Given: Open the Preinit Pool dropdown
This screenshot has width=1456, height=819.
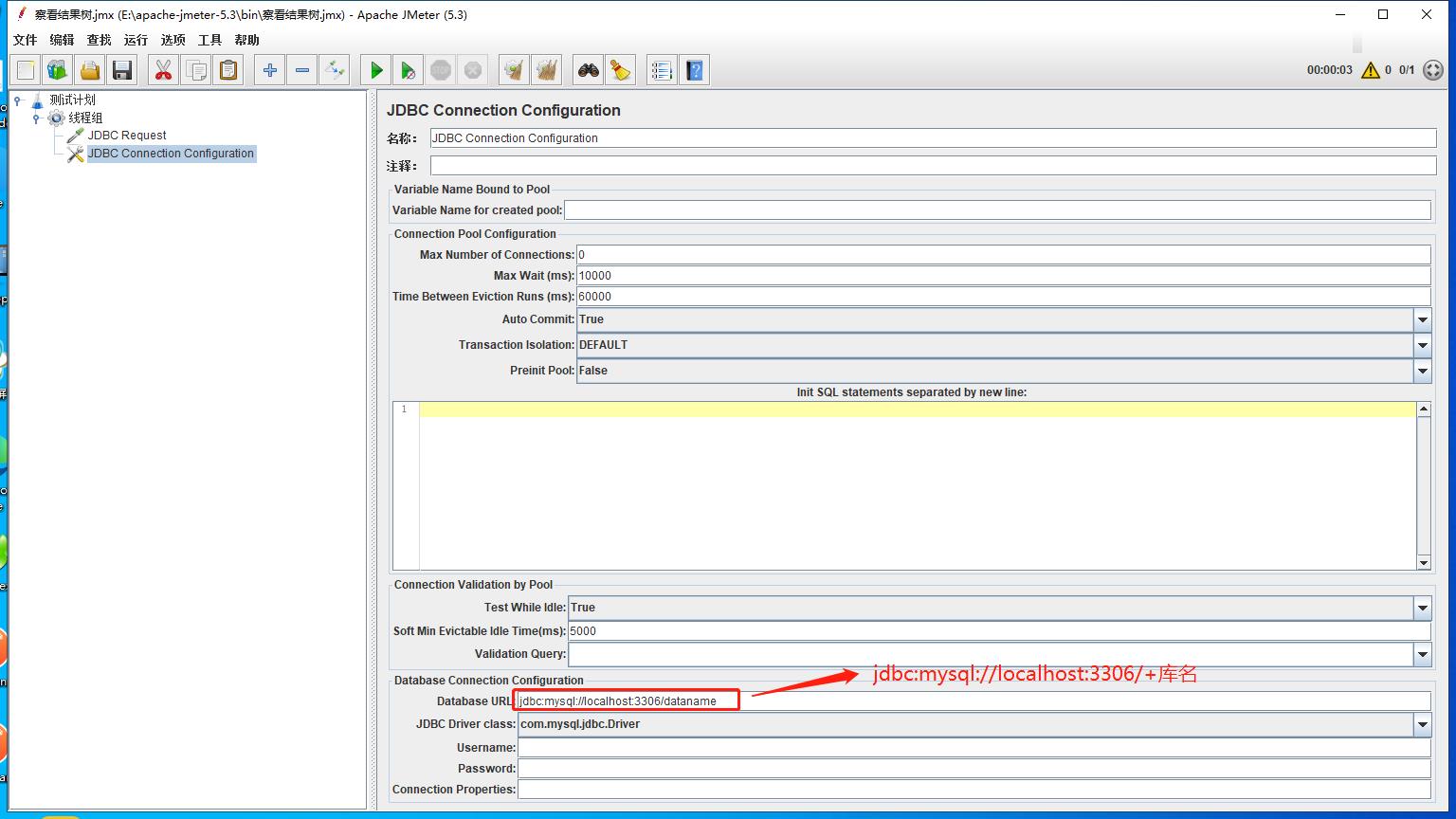Looking at the screenshot, I should pyautogui.click(x=1422, y=371).
